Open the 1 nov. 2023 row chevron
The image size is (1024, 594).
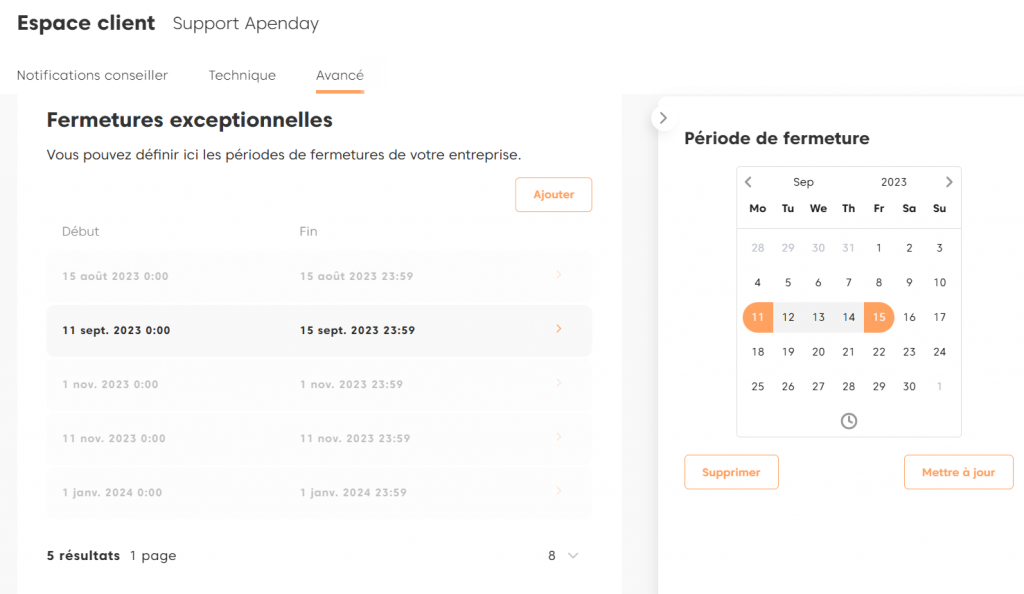click(x=558, y=383)
